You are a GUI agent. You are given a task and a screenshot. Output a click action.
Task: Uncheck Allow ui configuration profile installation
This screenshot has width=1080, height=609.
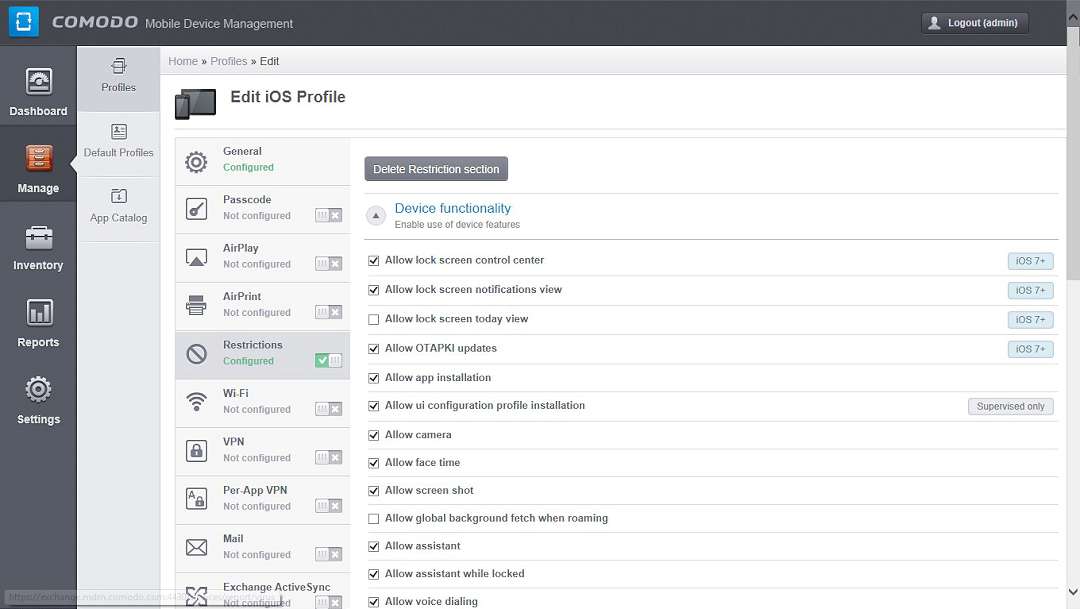click(x=373, y=406)
